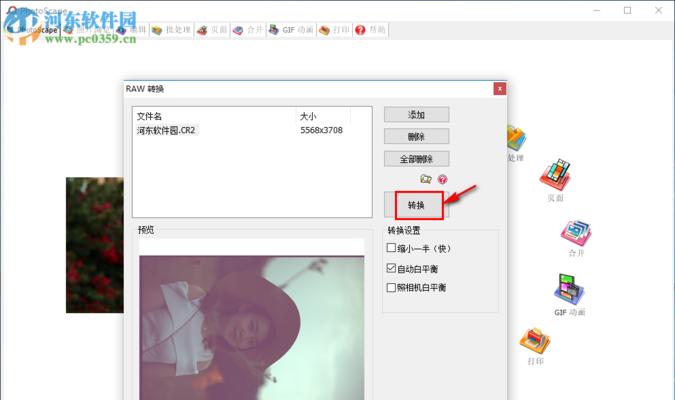Switch to the 页面 page tab
This screenshot has width=675, height=400.
point(212,30)
